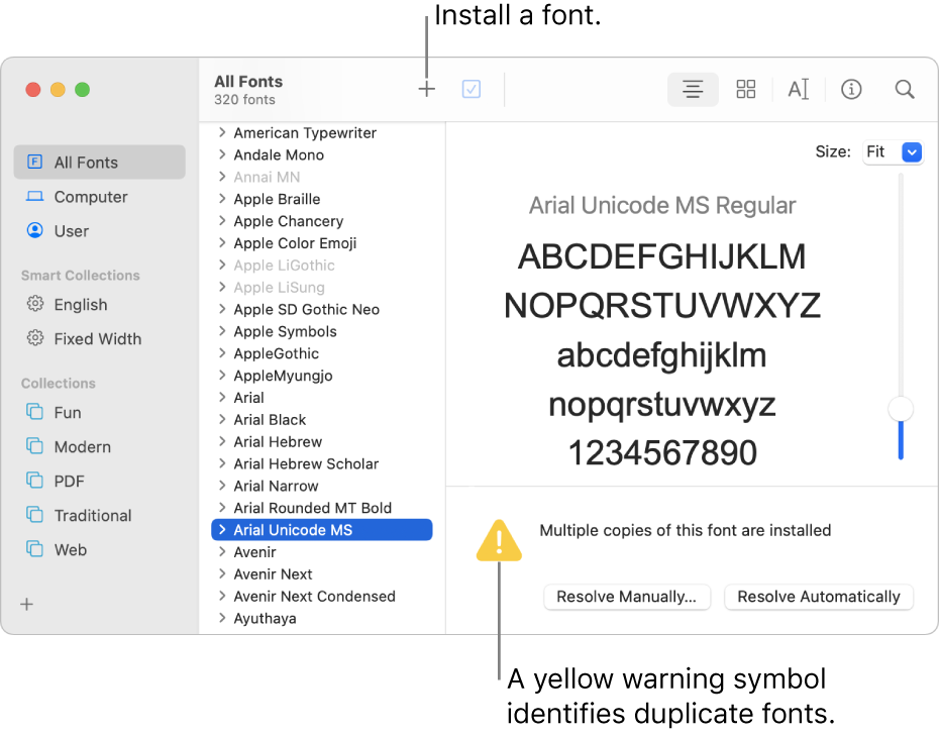Toggle the enable font checkbox in toolbar
Viewport: 941px width, 737px height.
(x=471, y=90)
